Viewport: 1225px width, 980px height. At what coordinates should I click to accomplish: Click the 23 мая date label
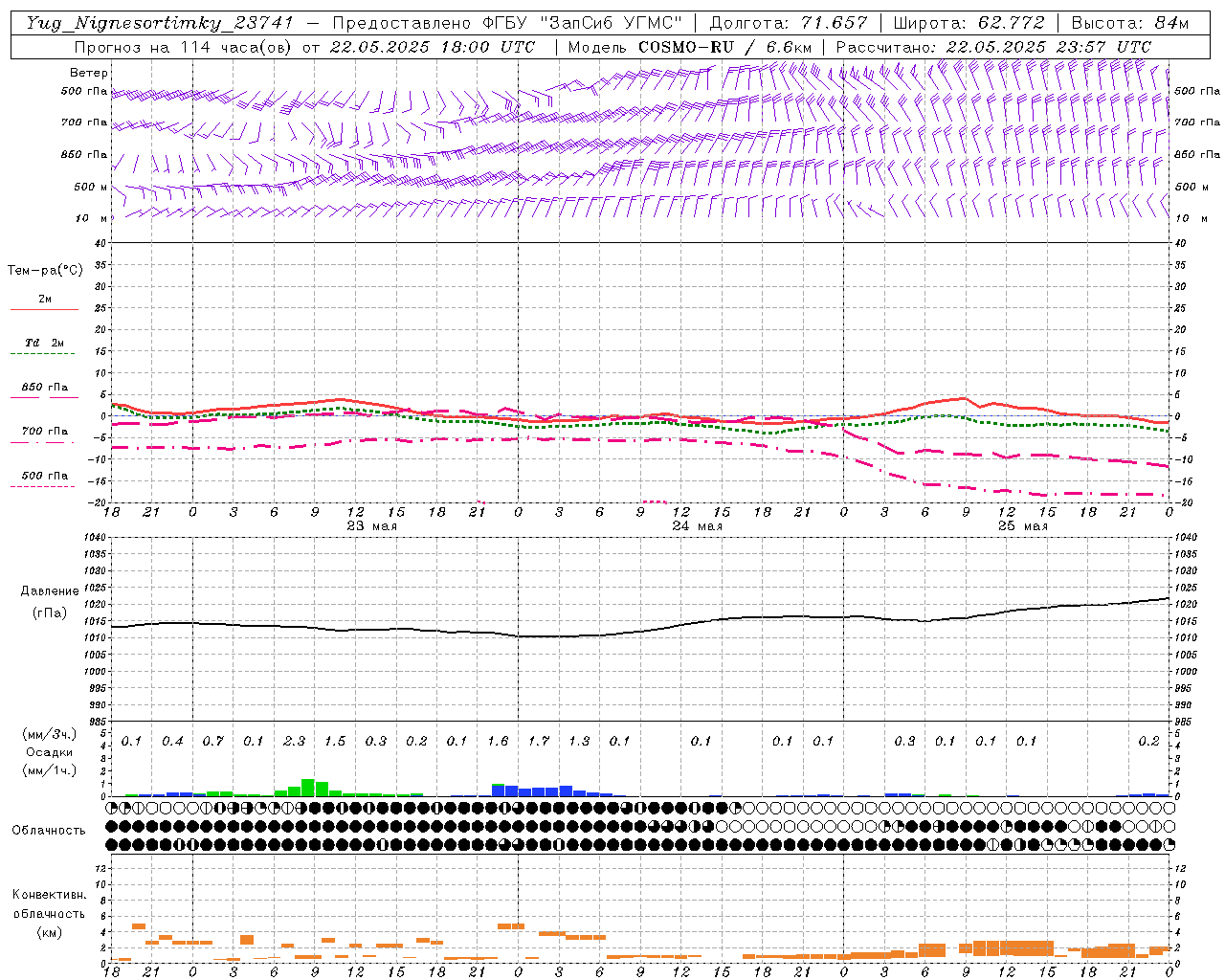pos(372,526)
